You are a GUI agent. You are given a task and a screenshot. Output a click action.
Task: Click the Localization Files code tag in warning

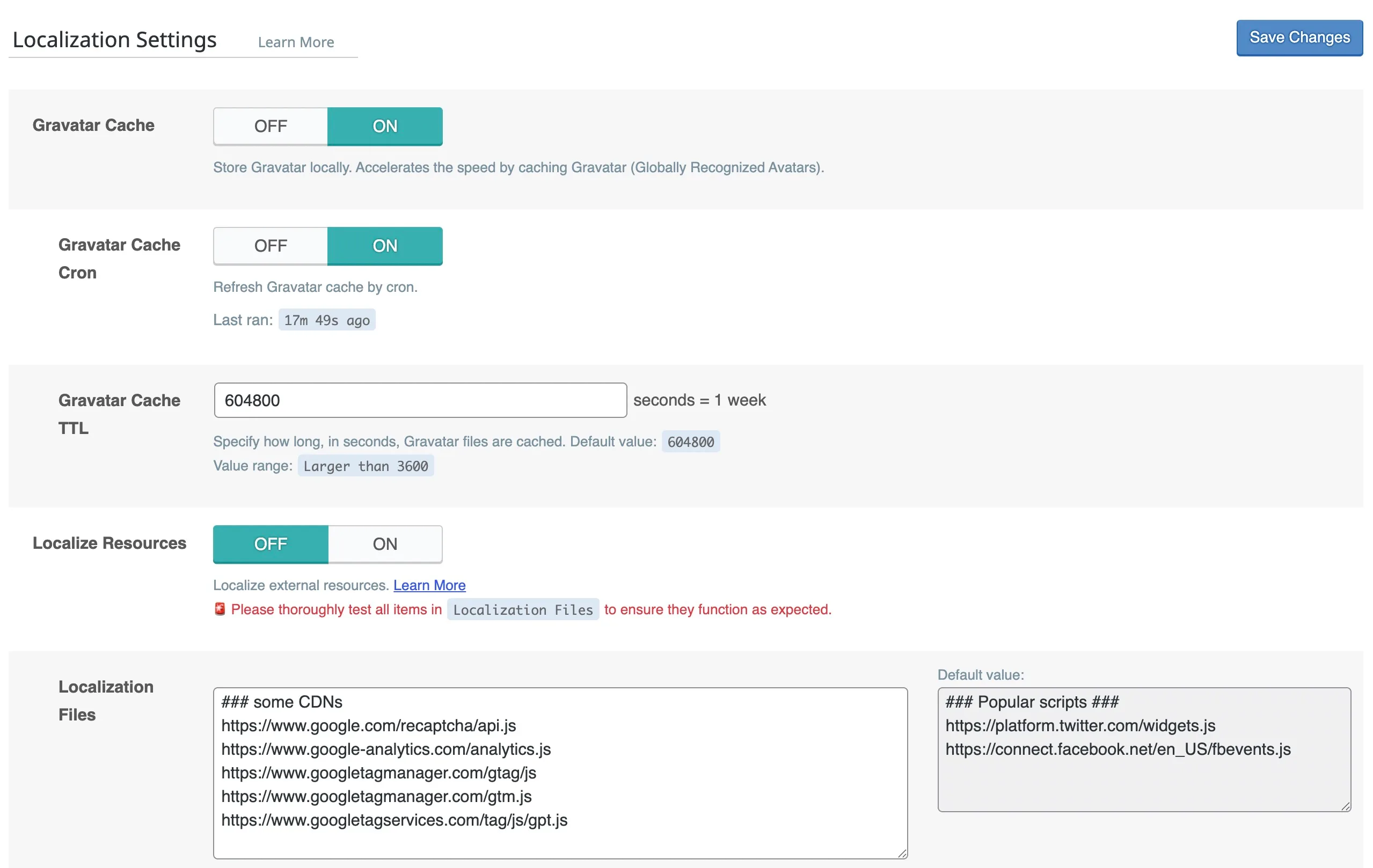(x=523, y=610)
